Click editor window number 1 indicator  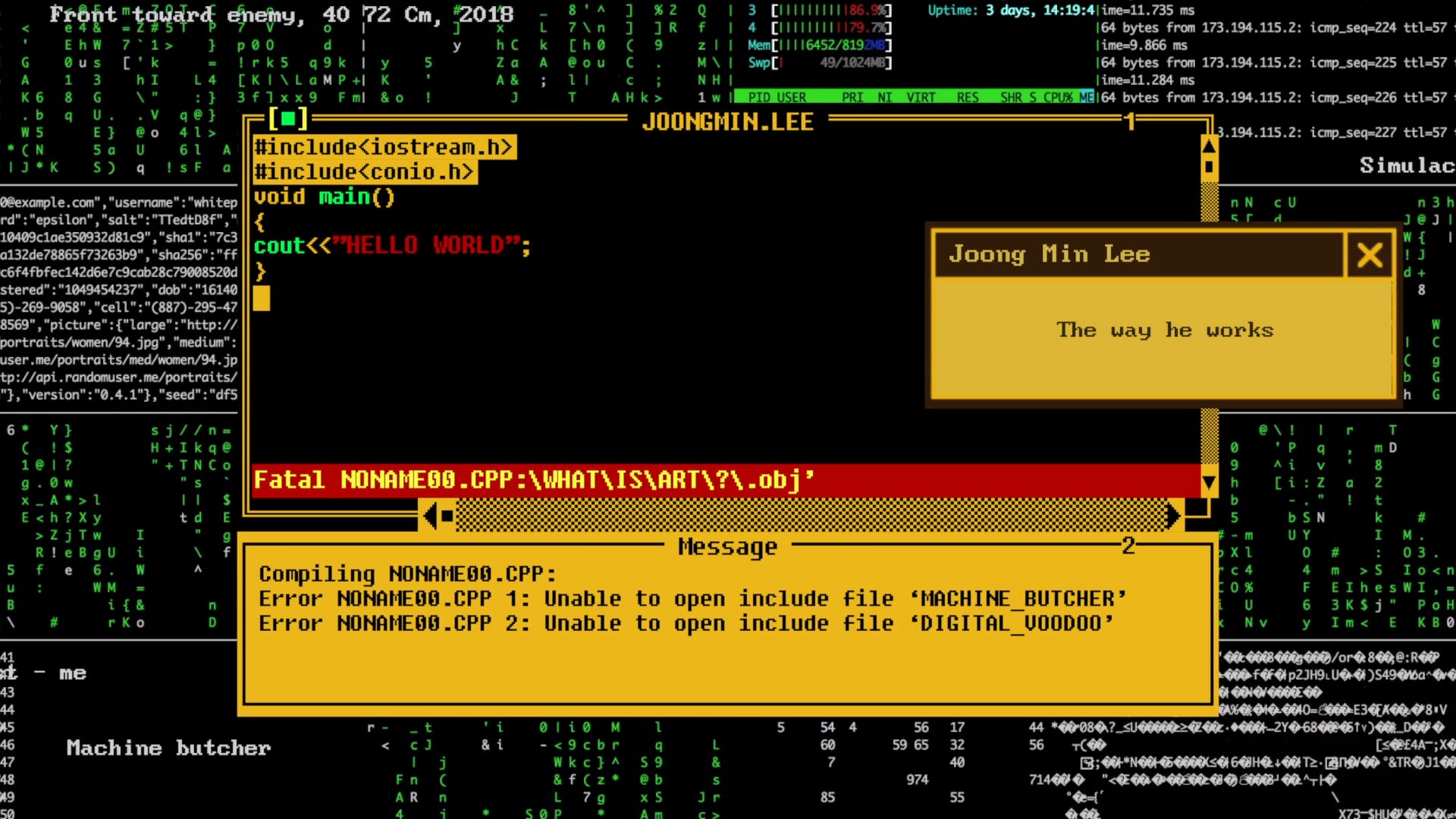pyautogui.click(x=1130, y=121)
